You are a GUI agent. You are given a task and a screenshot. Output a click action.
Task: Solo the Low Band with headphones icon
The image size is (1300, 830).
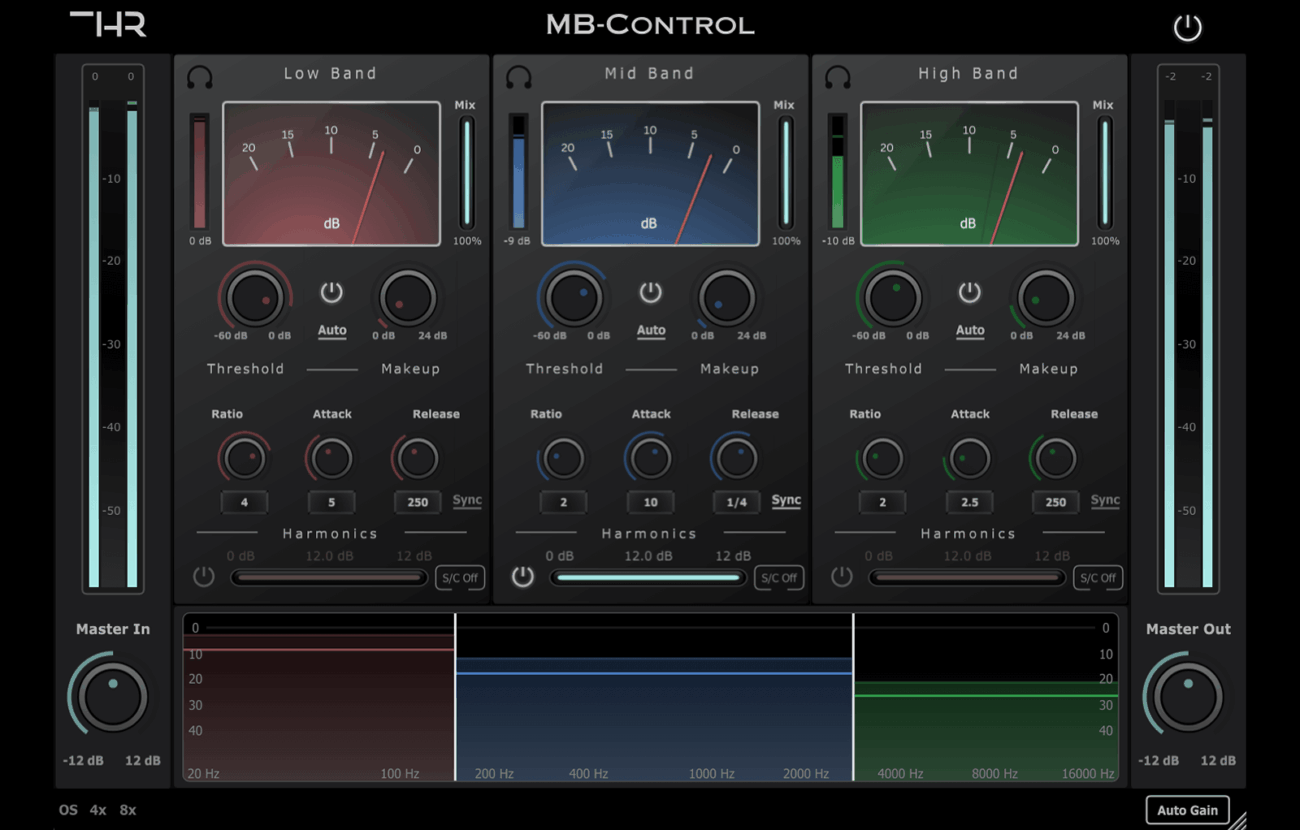[x=200, y=77]
